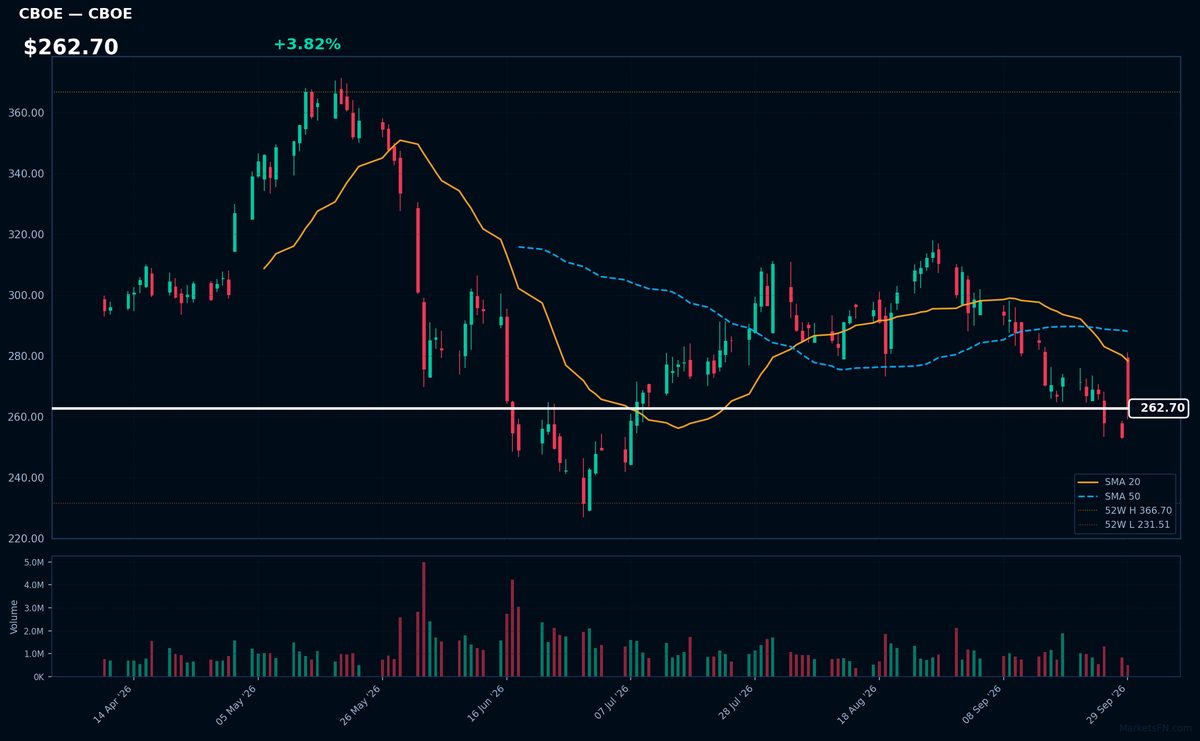
Task: Select the 52W H 366.70 legend entry
Action: [1124, 510]
